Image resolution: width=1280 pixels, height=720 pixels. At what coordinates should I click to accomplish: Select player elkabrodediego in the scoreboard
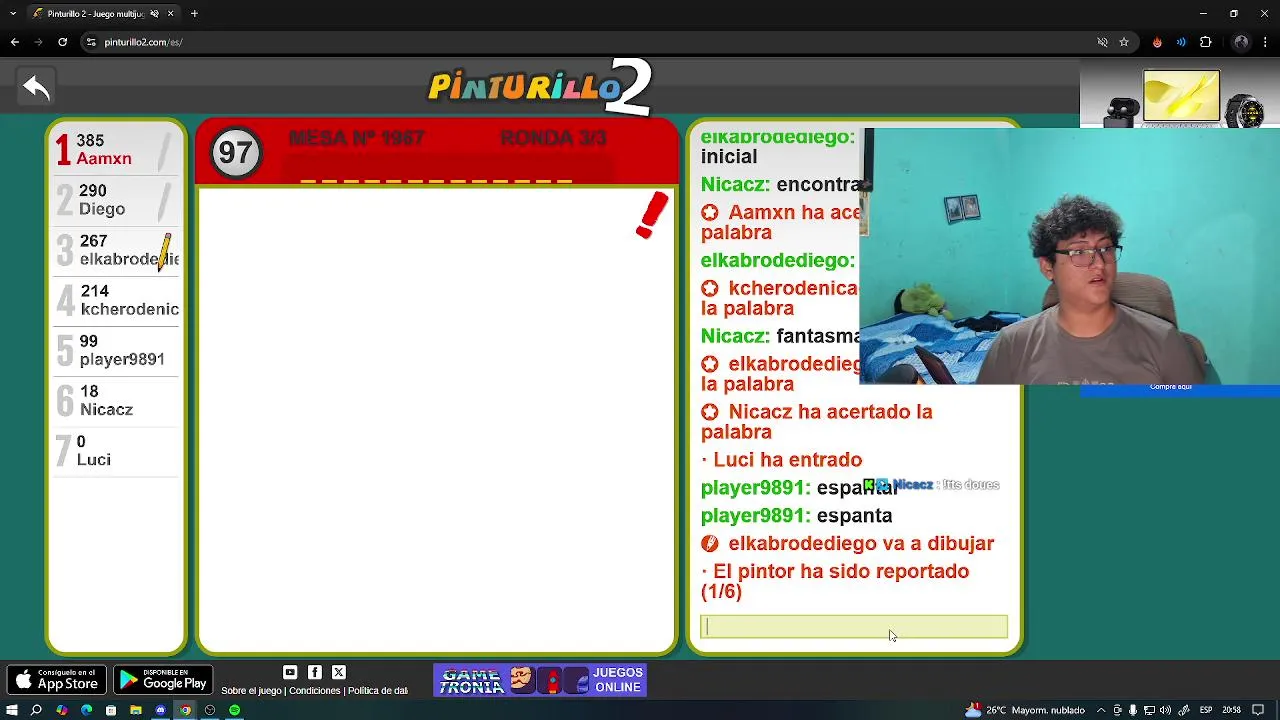coord(116,250)
